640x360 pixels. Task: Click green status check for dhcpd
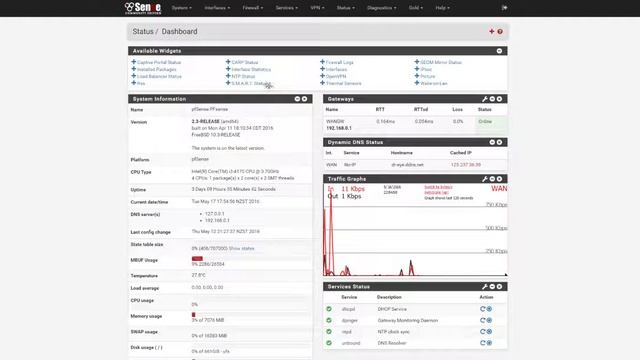point(329,309)
